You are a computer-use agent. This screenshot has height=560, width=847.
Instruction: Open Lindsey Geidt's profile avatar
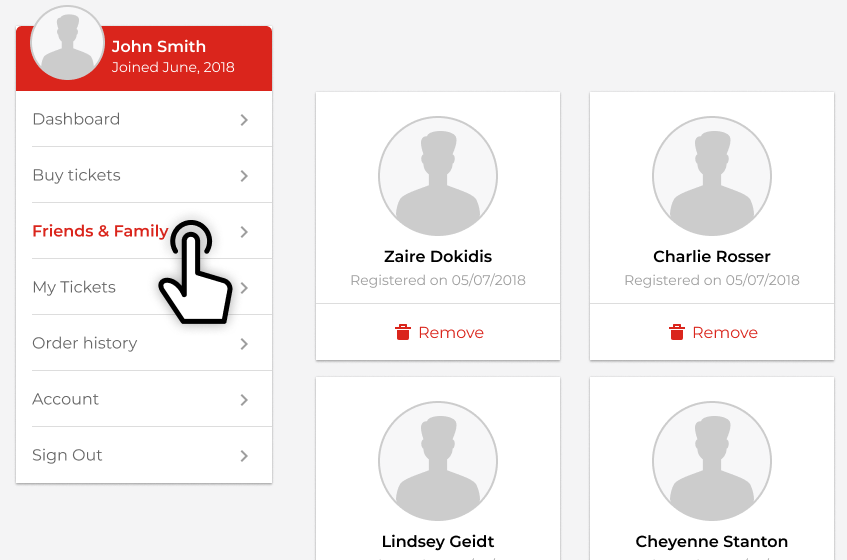[x=438, y=461]
